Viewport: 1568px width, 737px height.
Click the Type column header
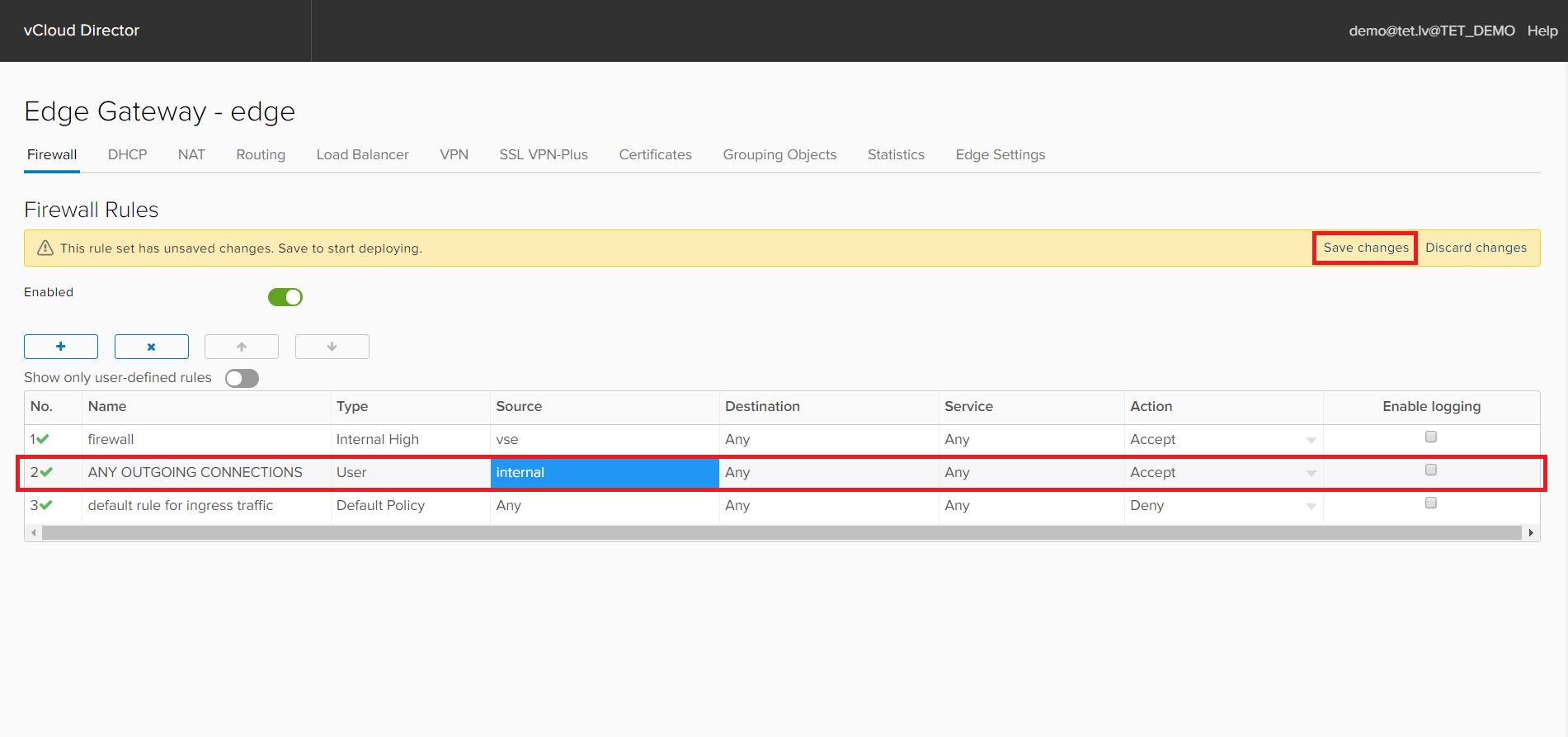(410, 407)
